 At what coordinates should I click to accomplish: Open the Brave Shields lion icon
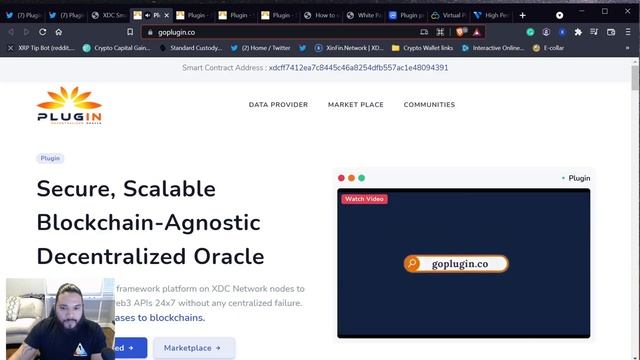(x=461, y=32)
